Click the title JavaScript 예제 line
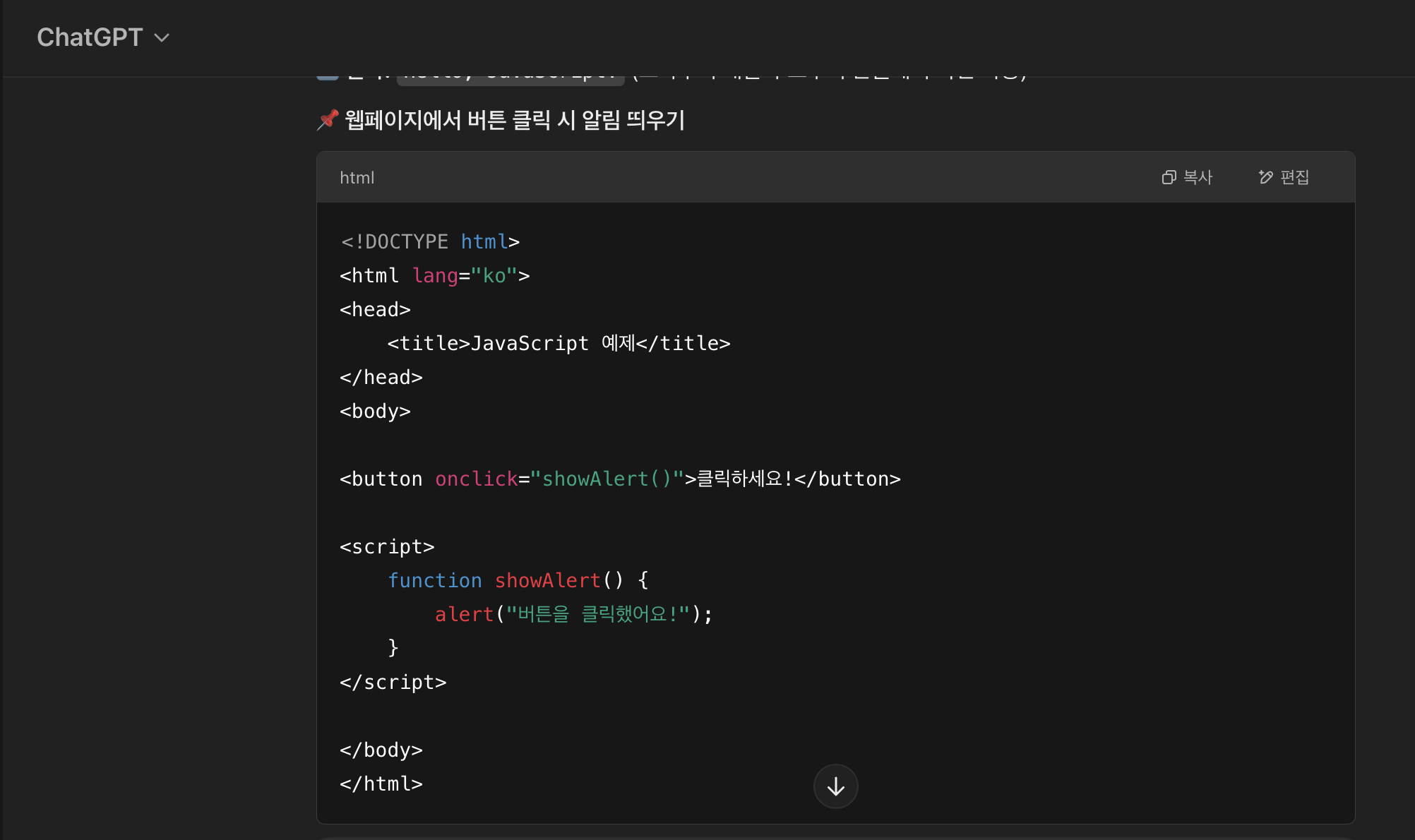 pos(558,344)
